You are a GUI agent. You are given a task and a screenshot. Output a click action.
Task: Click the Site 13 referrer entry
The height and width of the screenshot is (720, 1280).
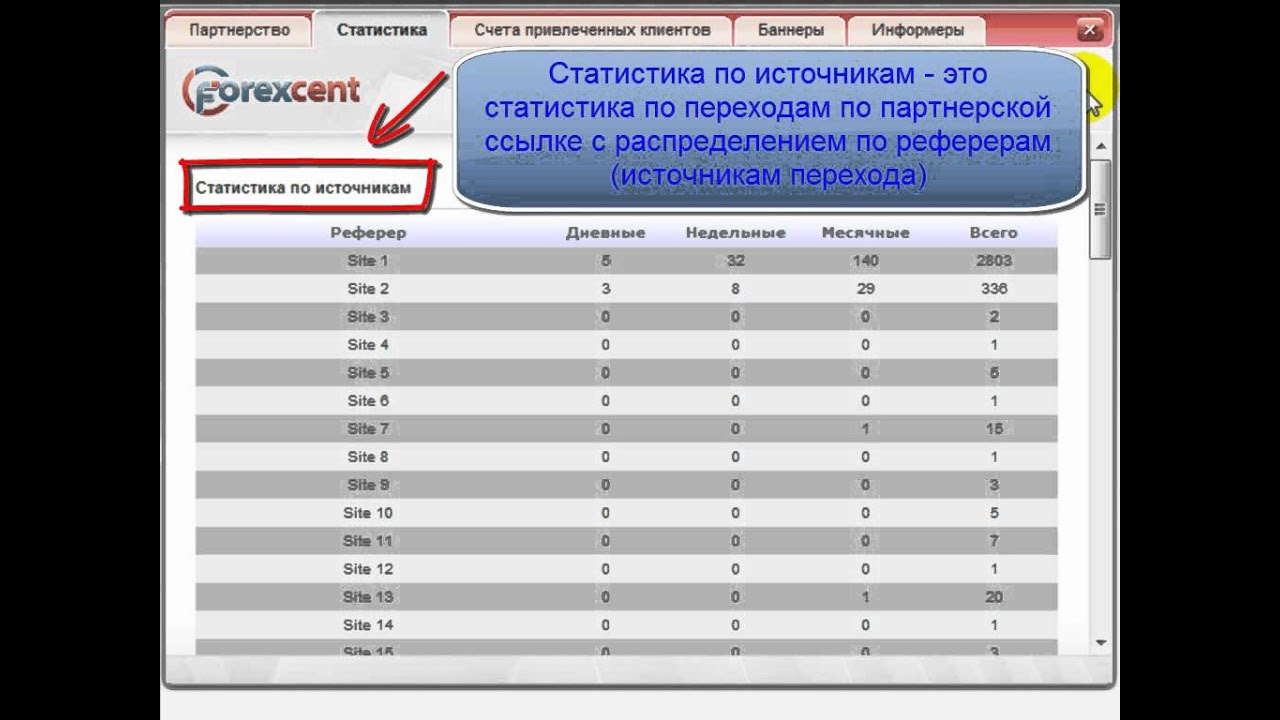tap(368, 597)
